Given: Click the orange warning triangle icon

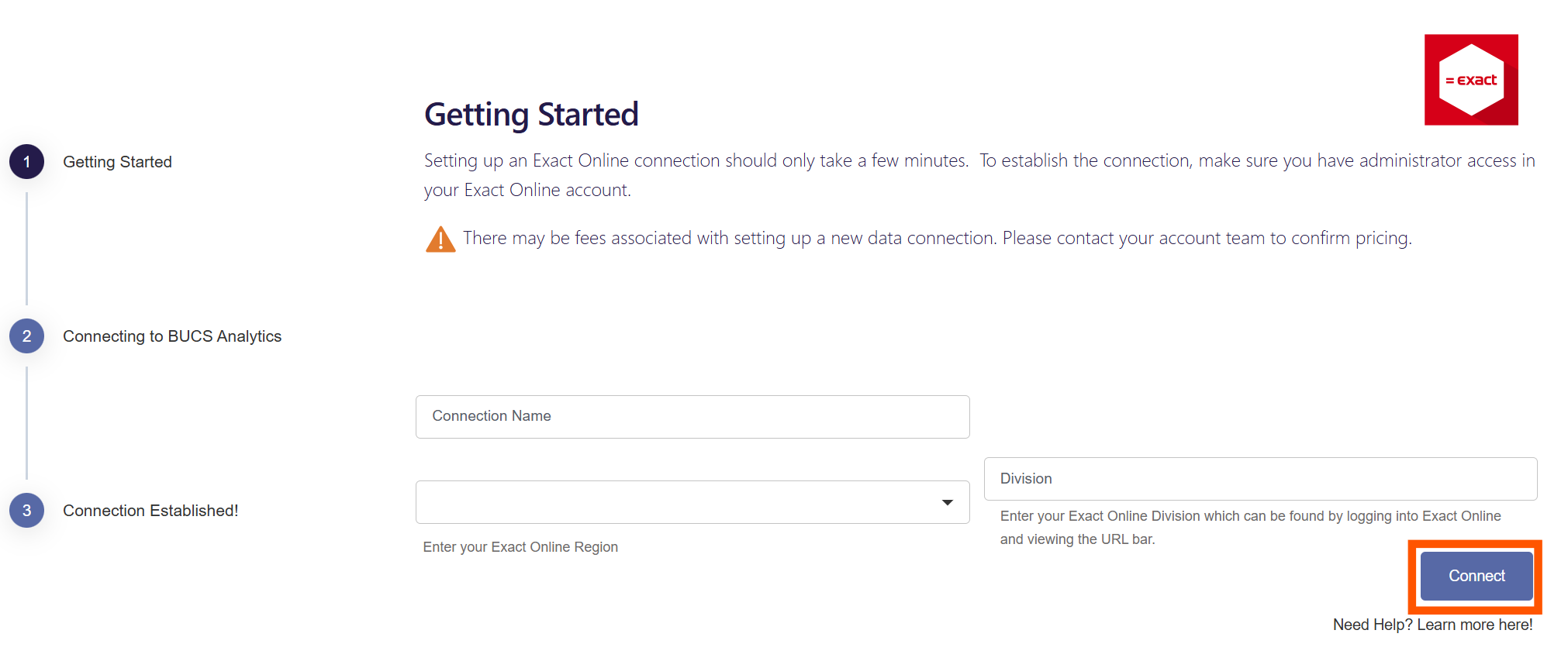Looking at the screenshot, I should tap(440, 239).
